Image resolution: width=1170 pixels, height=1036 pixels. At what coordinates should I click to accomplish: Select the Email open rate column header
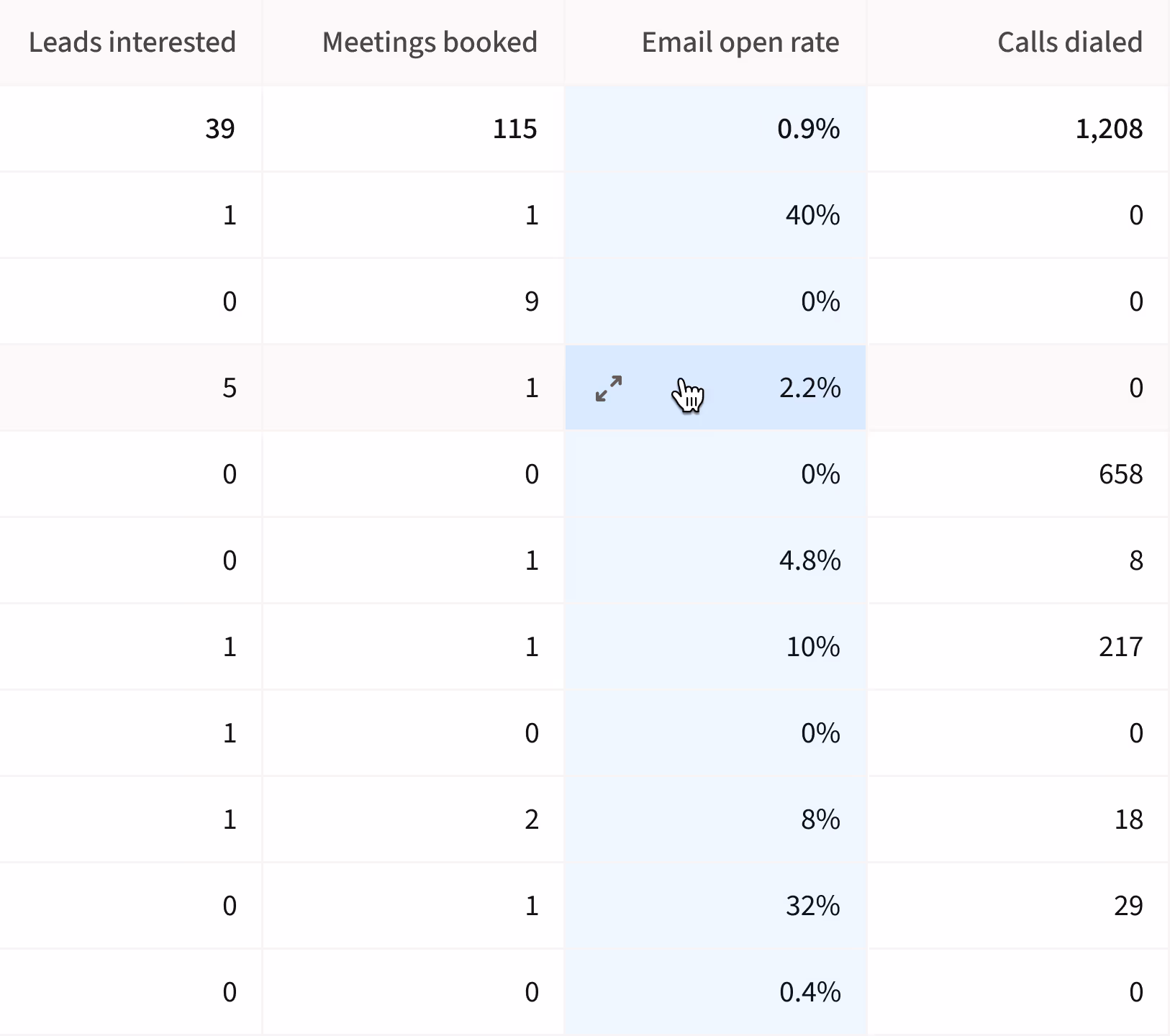click(x=740, y=42)
